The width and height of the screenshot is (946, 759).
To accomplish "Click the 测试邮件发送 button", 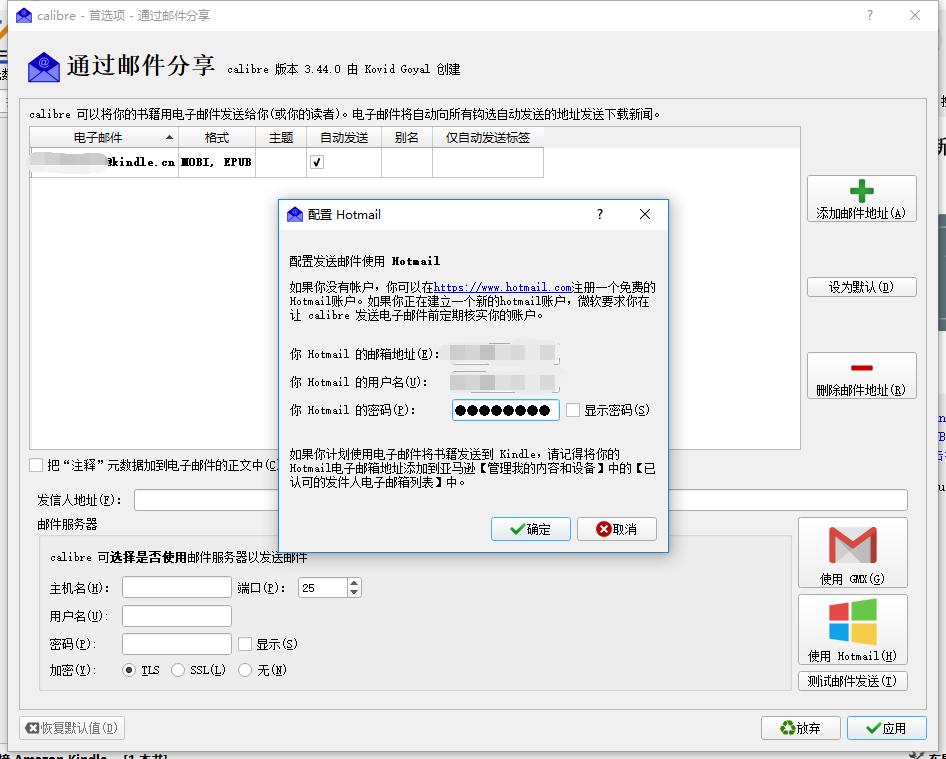I will pos(853,679).
